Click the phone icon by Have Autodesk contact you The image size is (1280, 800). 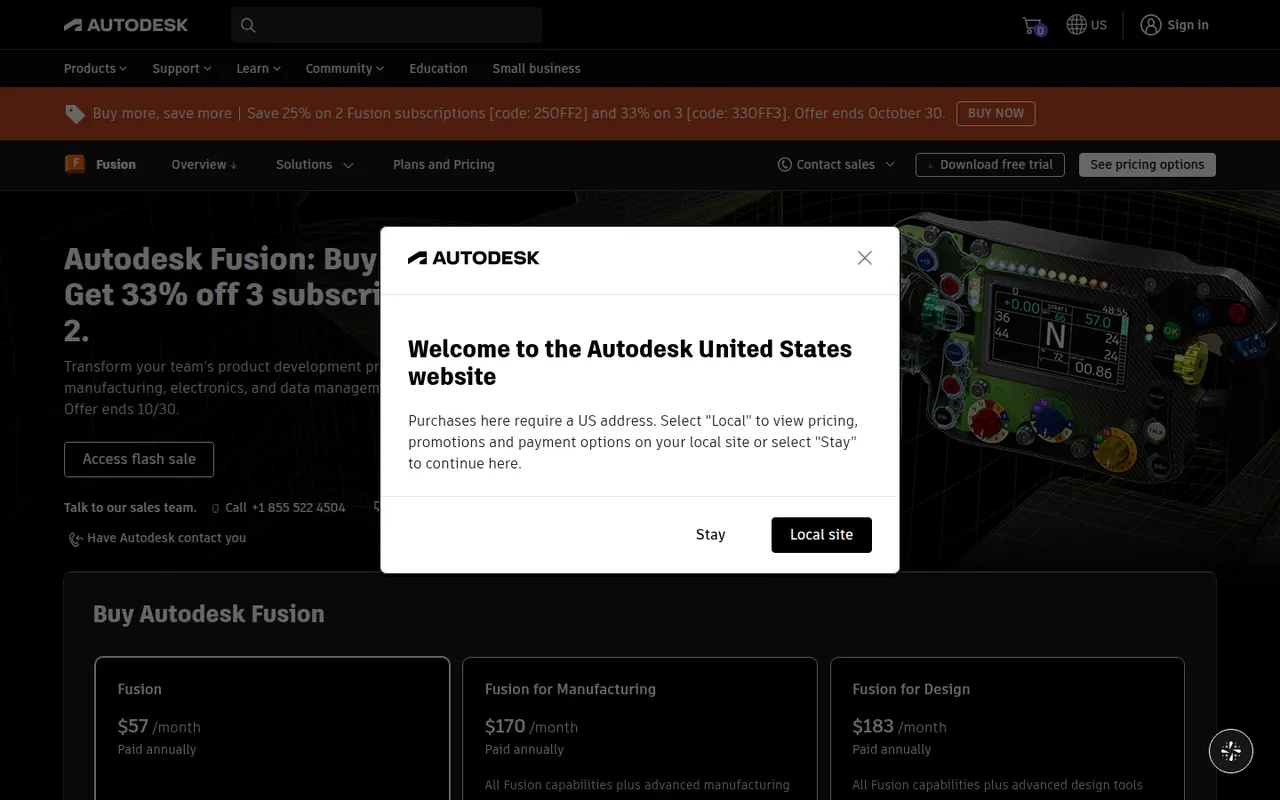[x=75, y=539]
